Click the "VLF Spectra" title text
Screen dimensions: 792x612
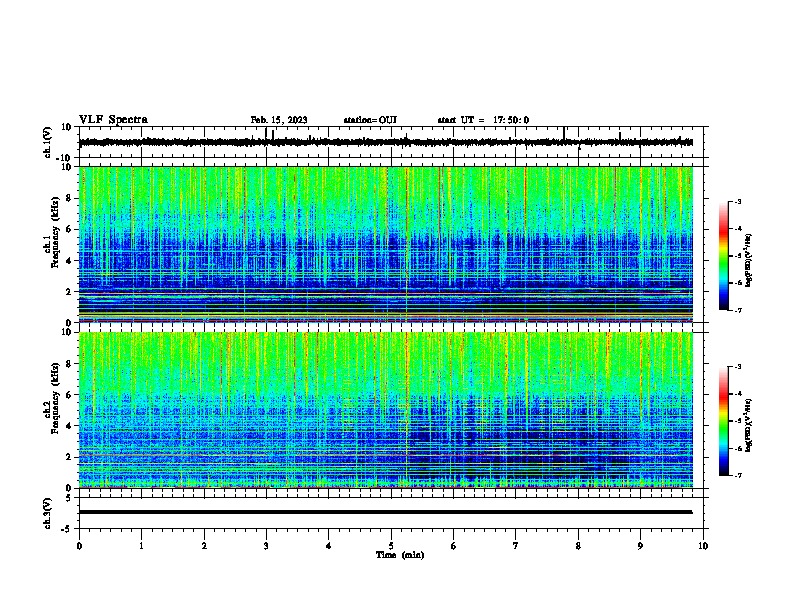[x=113, y=120]
